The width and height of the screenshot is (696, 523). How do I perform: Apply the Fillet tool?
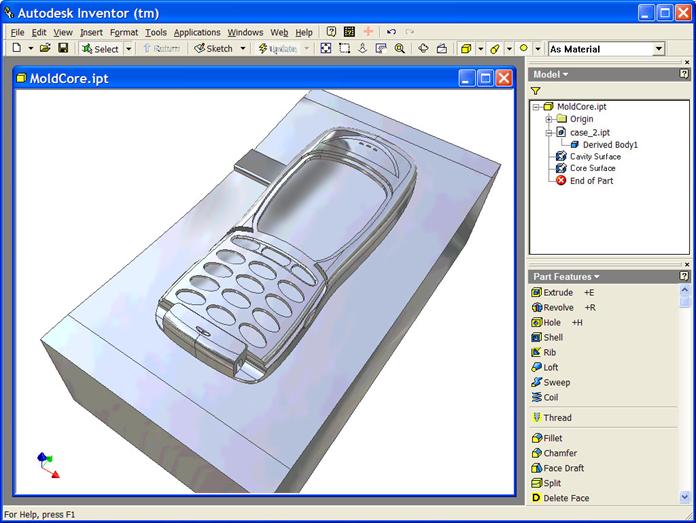[552, 438]
